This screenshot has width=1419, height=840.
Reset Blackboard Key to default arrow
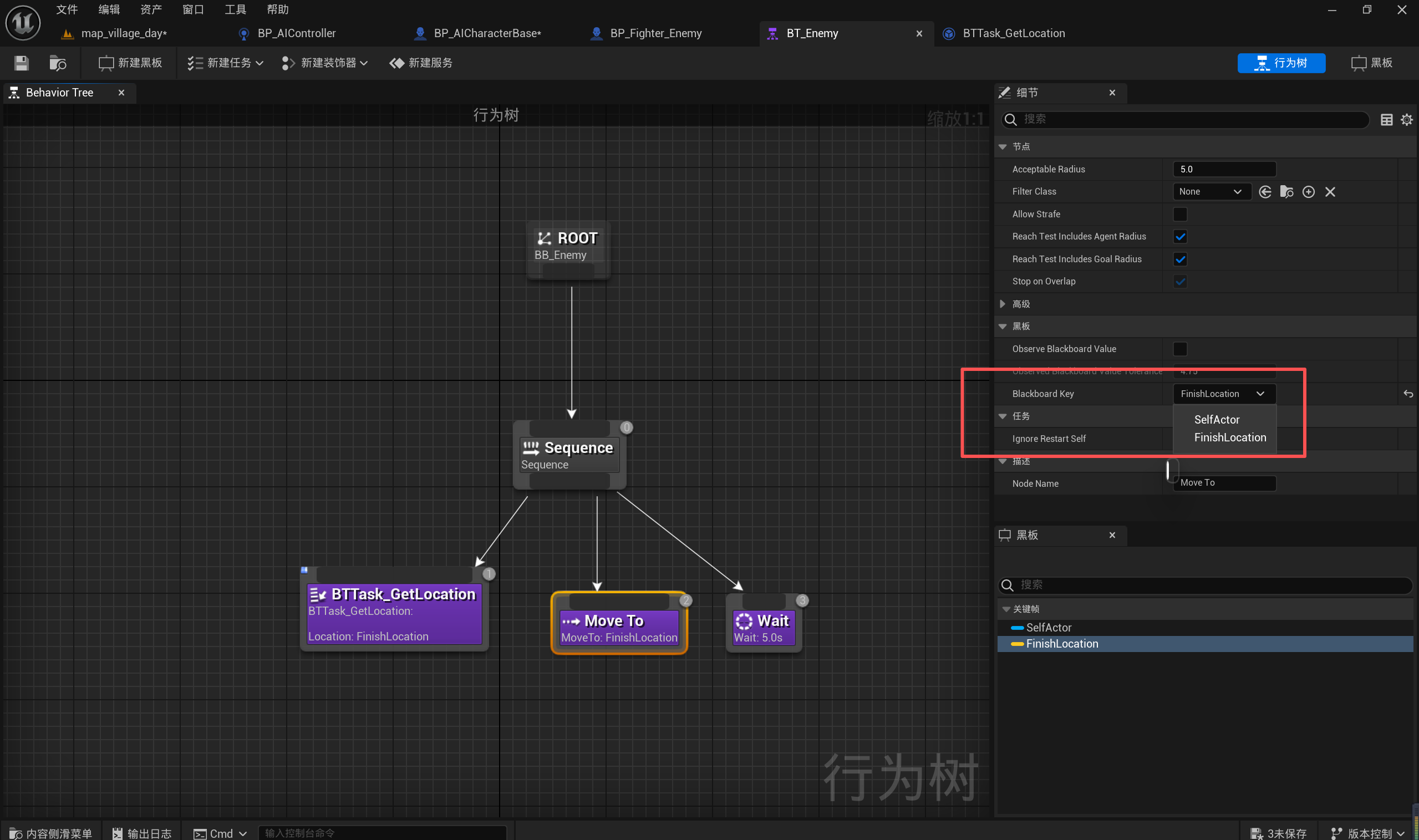[x=1408, y=394]
